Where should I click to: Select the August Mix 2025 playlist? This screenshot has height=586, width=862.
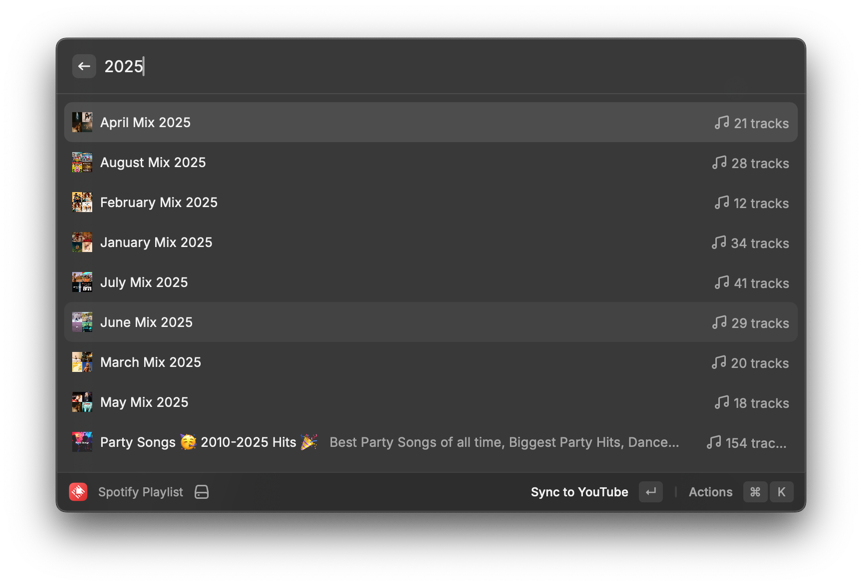coord(300,162)
